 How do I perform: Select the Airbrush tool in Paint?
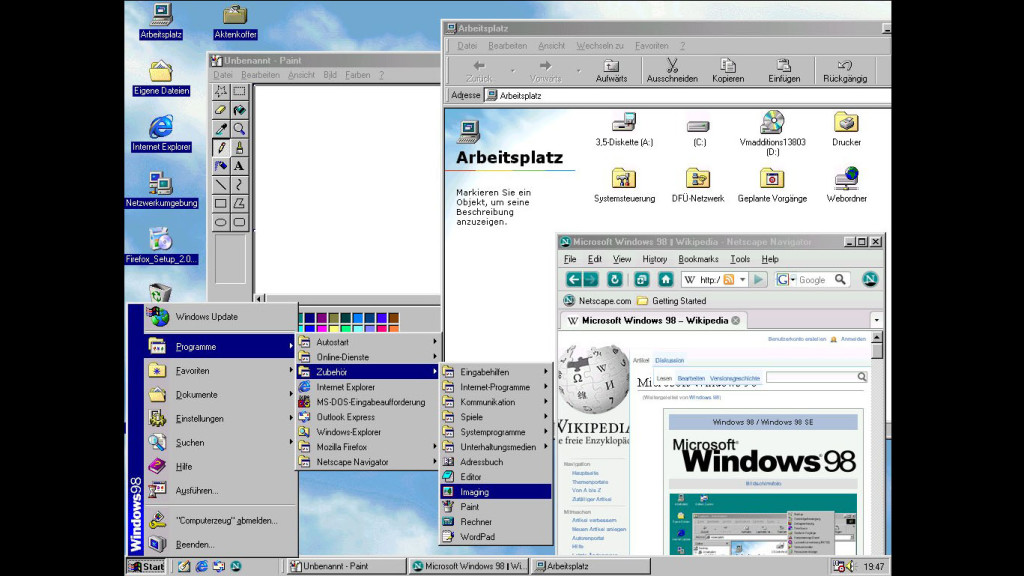(221, 166)
